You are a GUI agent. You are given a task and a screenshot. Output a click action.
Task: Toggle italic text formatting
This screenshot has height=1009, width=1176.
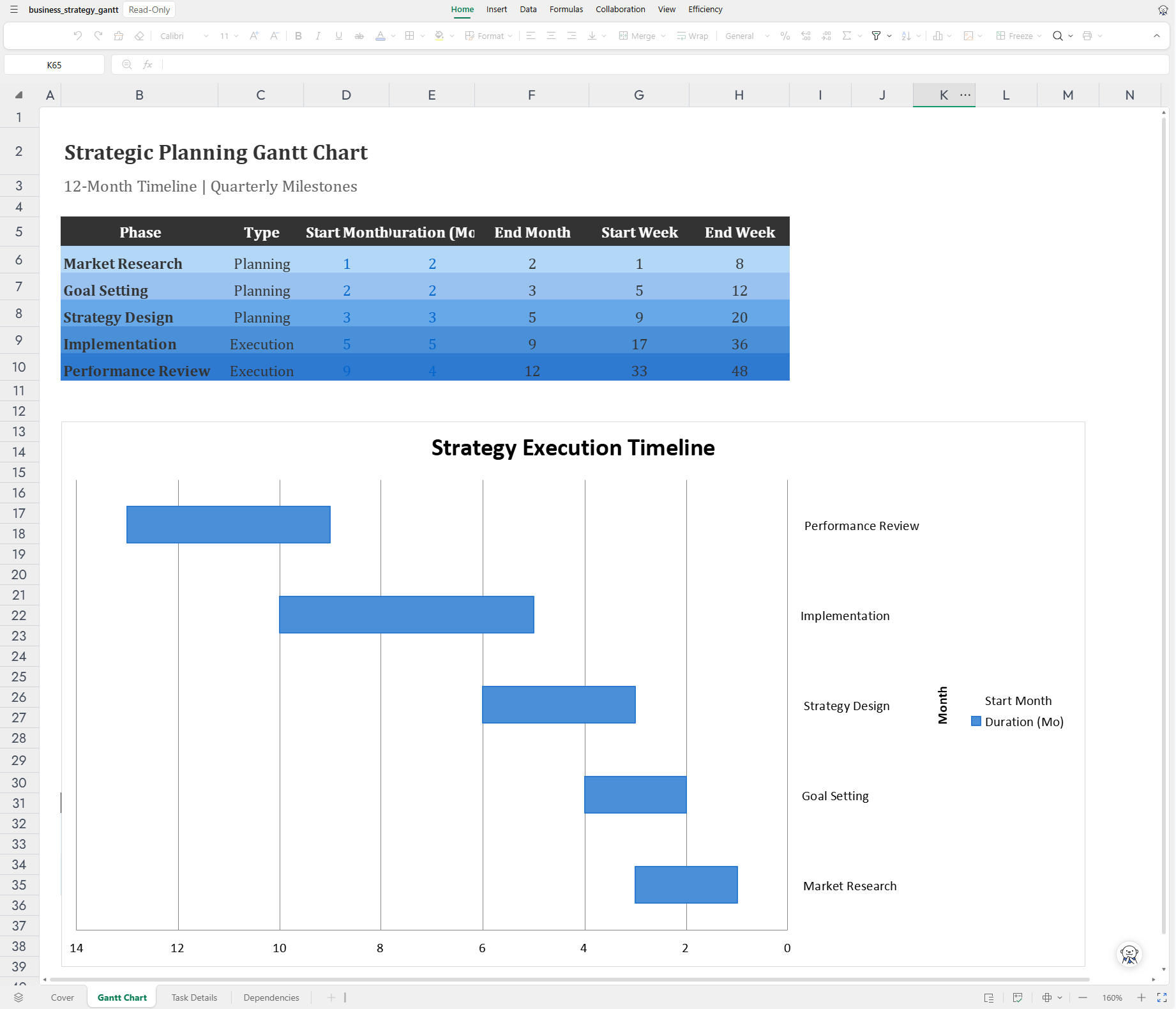tap(318, 36)
